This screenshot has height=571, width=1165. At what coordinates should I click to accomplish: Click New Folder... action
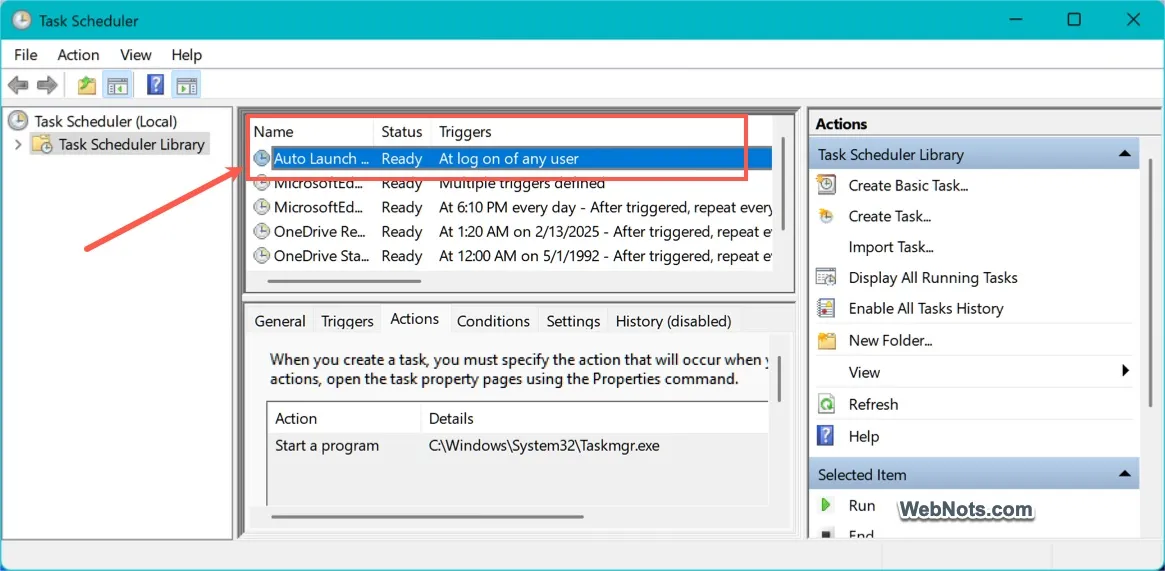pyautogui.click(x=890, y=341)
